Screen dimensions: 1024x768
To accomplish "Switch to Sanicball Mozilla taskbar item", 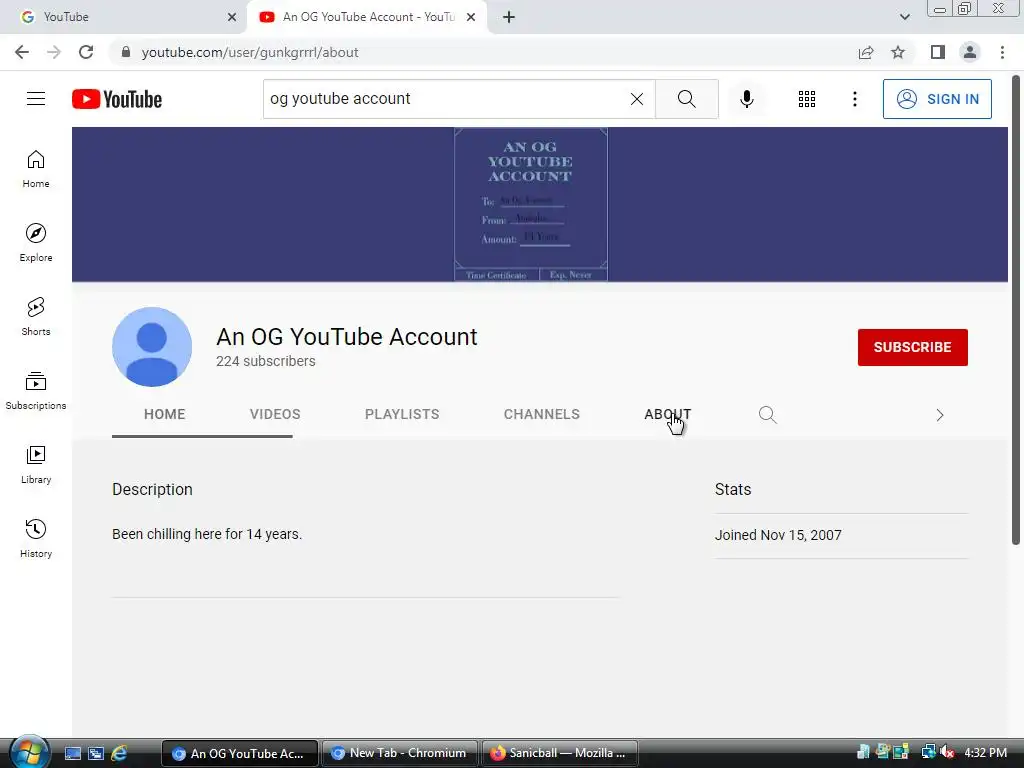I will [559, 753].
